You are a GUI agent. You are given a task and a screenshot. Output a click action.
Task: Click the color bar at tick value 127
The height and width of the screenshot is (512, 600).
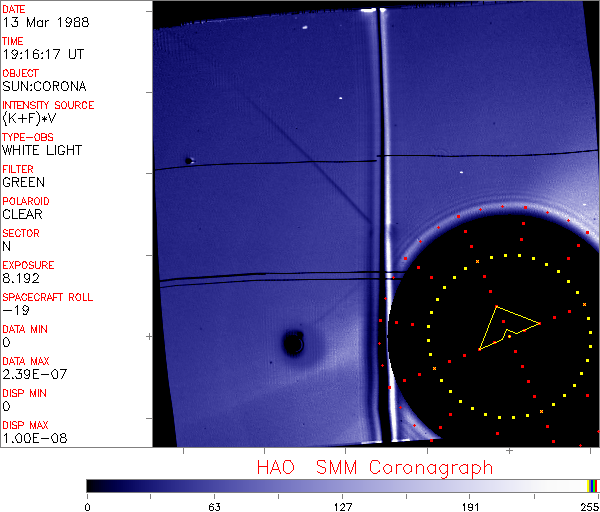pyautogui.click(x=342, y=485)
